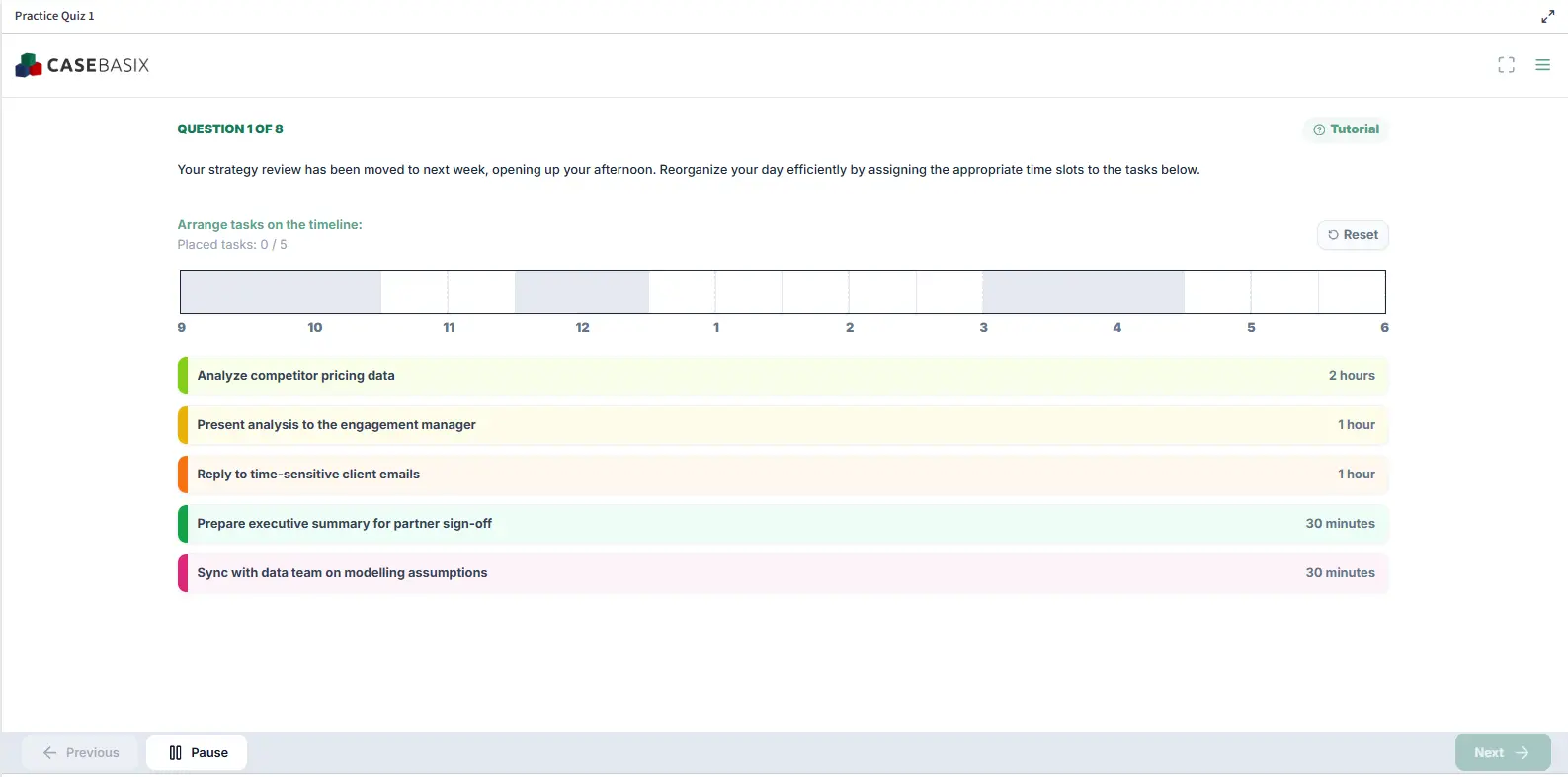
Task: Open the hamburger menu
Action: click(x=1542, y=65)
